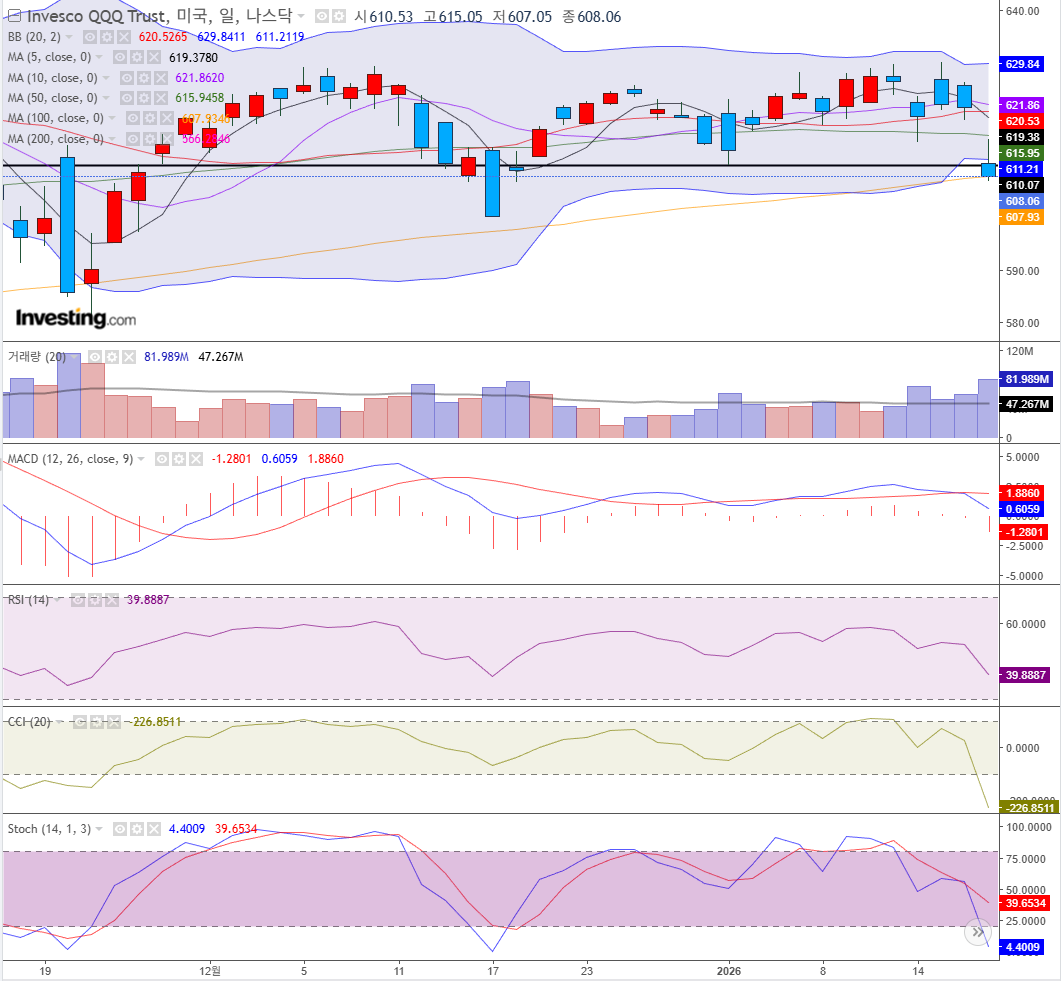1061x981 pixels.
Task: Click the 607.93 orange price axis label
Action: click(x=1022, y=217)
